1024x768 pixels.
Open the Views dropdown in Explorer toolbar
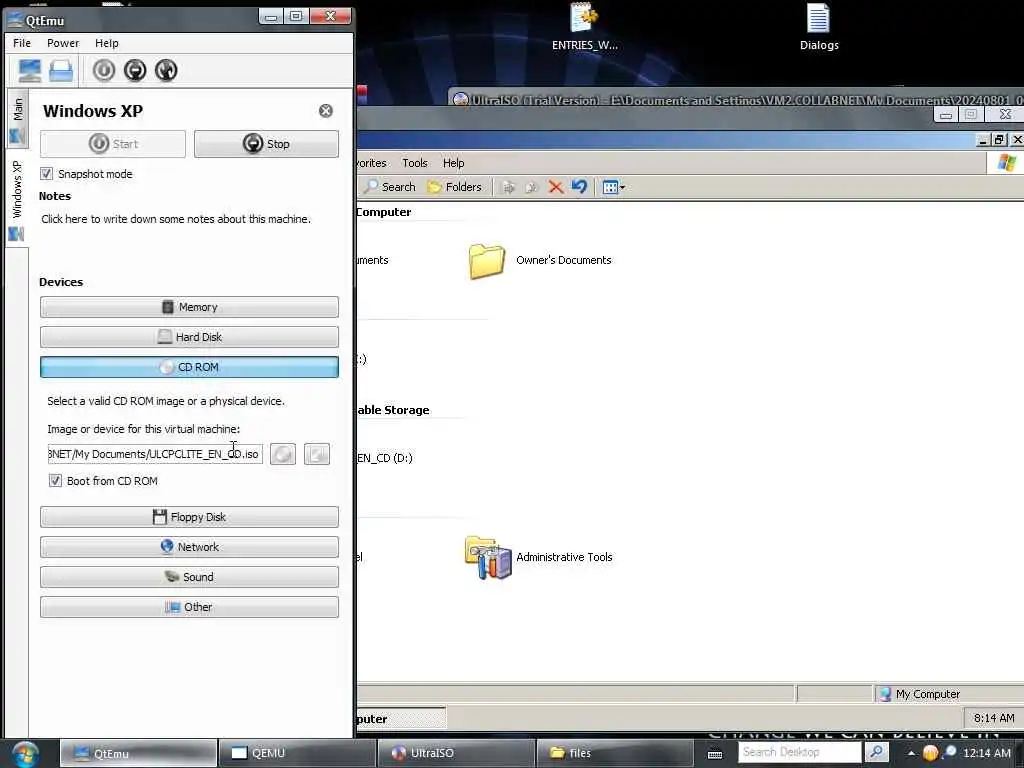[x=613, y=187]
